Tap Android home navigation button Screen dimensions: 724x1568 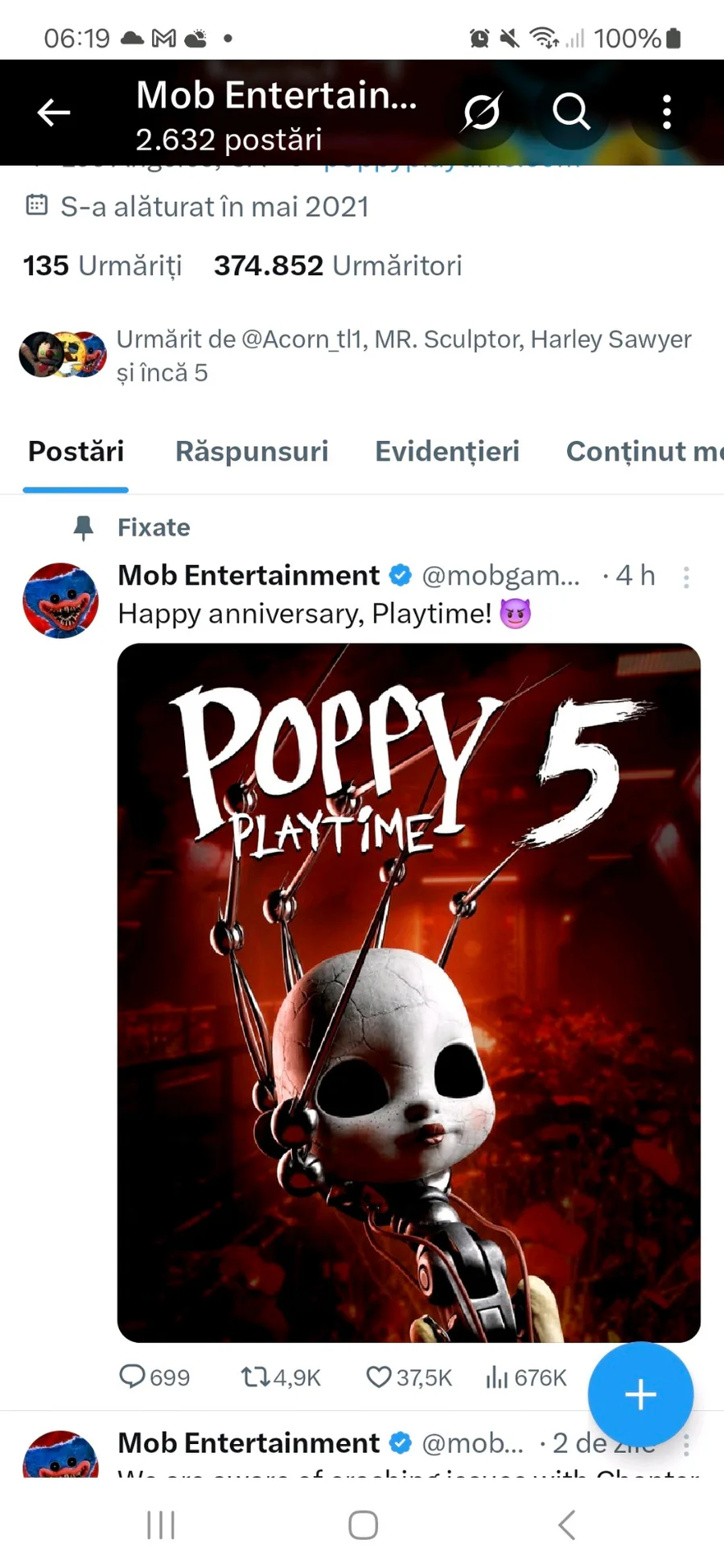(x=363, y=1525)
